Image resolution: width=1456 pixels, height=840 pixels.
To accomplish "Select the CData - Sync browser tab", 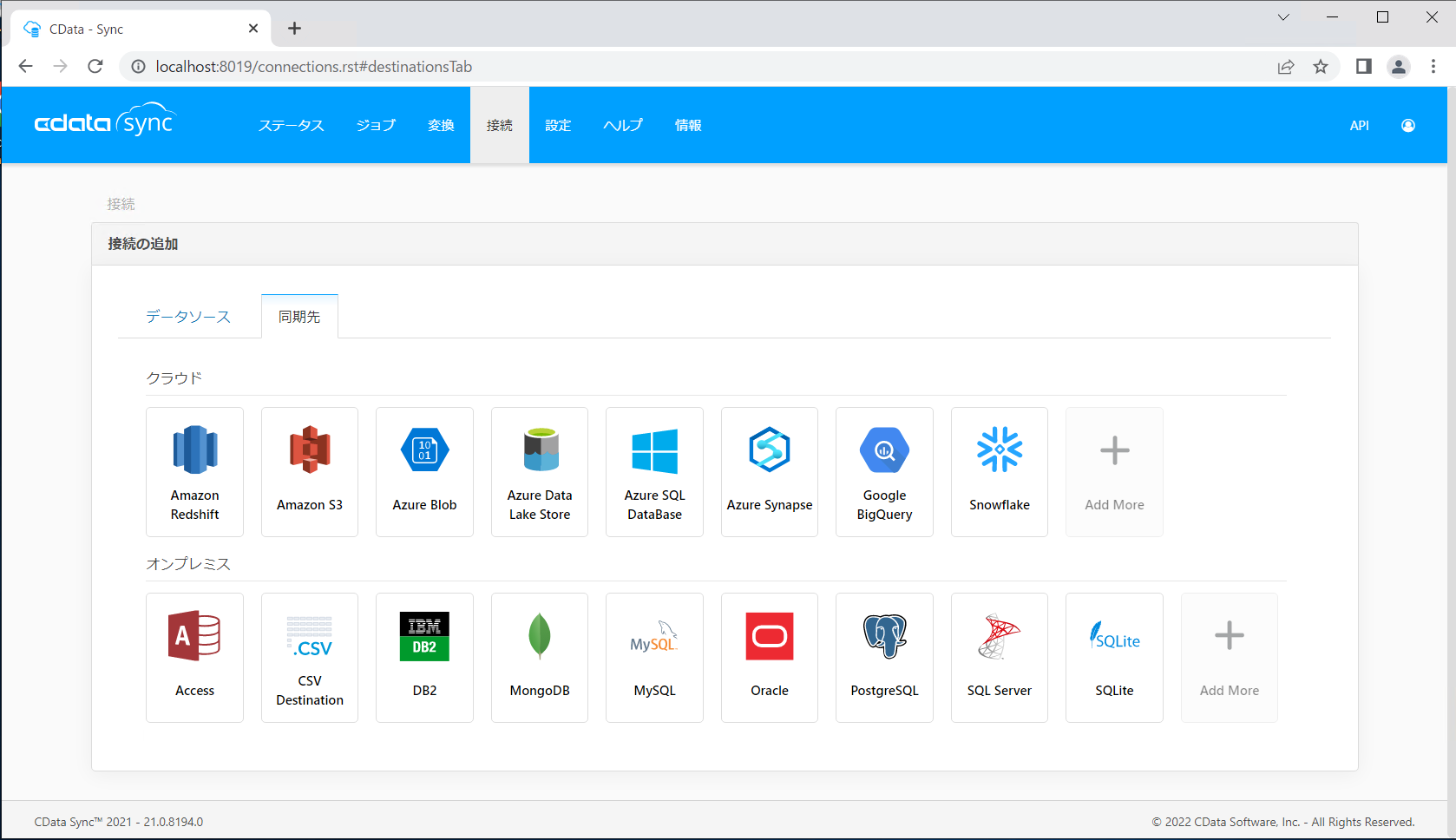I will (x=141, y=29).
